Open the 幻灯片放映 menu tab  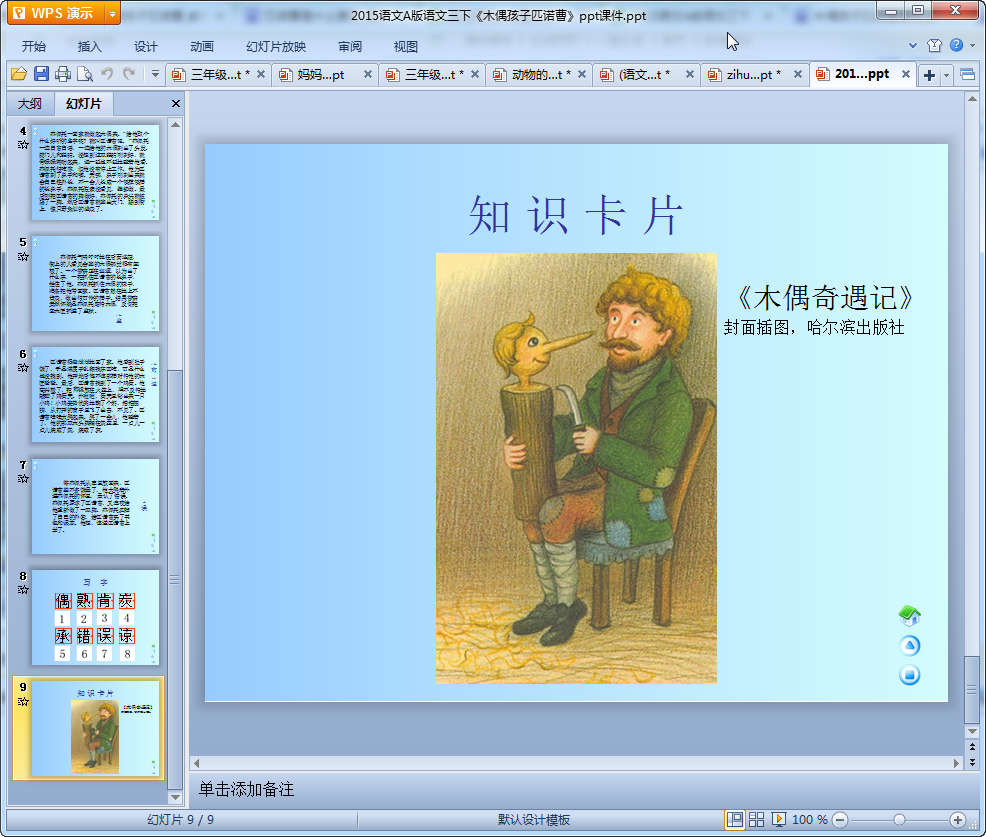(x=276, y=47)
